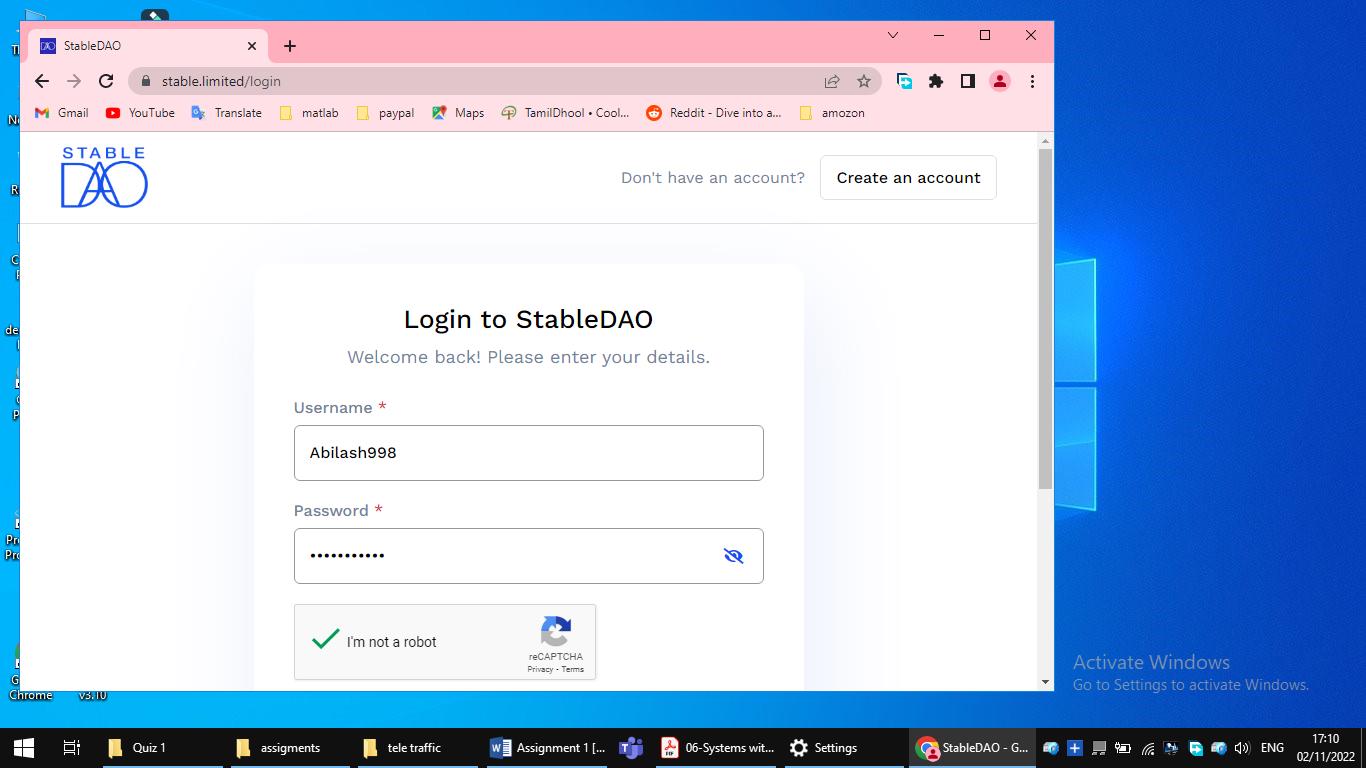Reload the page with the refresh icon
Screen dimensions: 1366x768
tap(106, 81)
